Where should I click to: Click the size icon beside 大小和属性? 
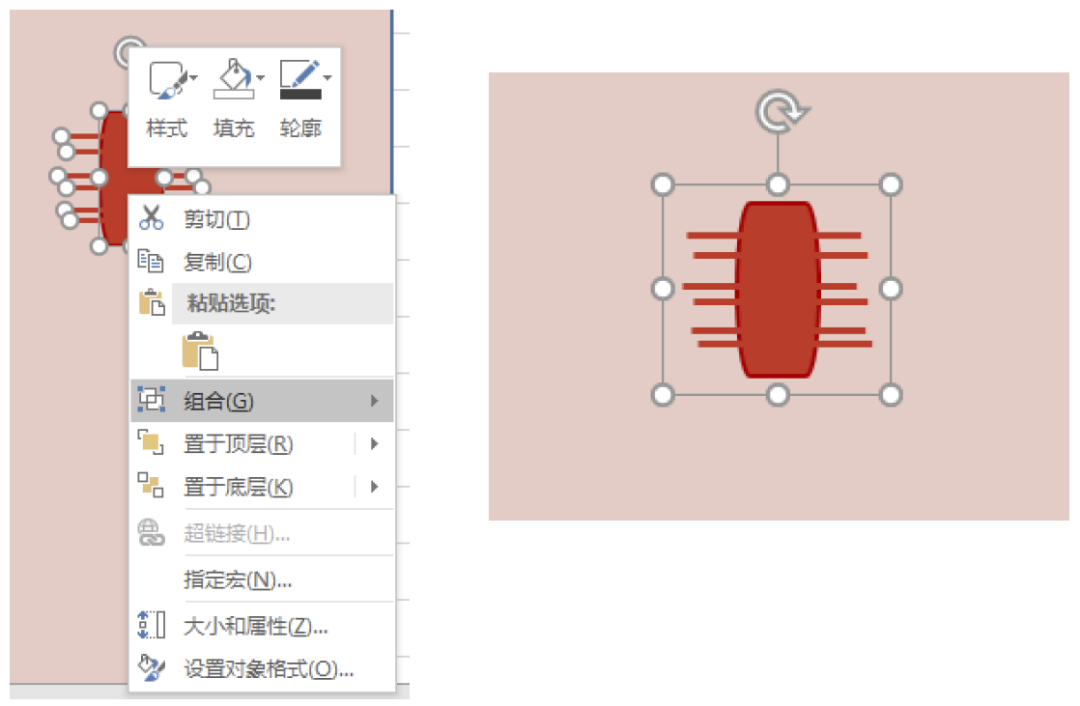[x=152, y=625]
